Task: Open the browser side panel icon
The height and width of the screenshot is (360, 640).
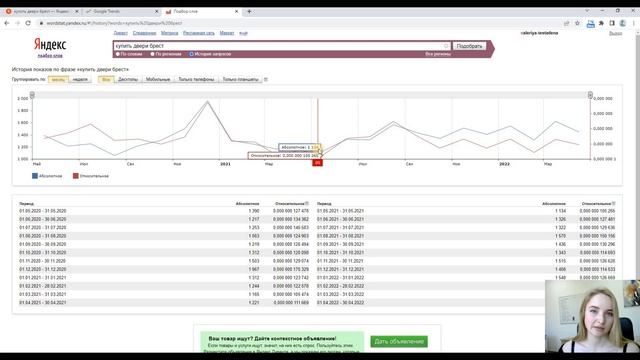Action: [612, 23]
